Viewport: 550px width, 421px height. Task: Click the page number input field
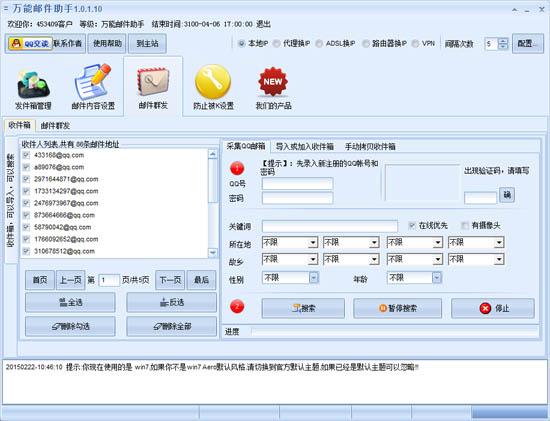(x=109, y=280)
